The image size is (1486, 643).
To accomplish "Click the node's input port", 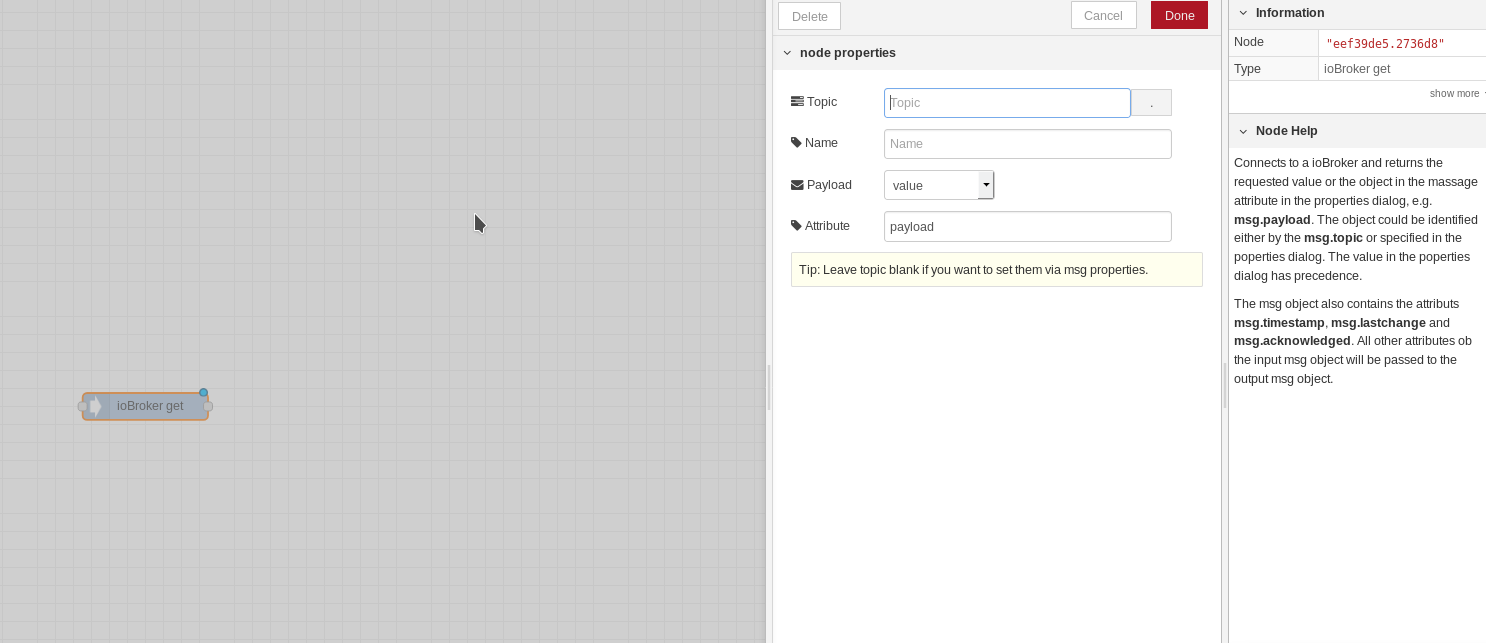I will (83, 406).
